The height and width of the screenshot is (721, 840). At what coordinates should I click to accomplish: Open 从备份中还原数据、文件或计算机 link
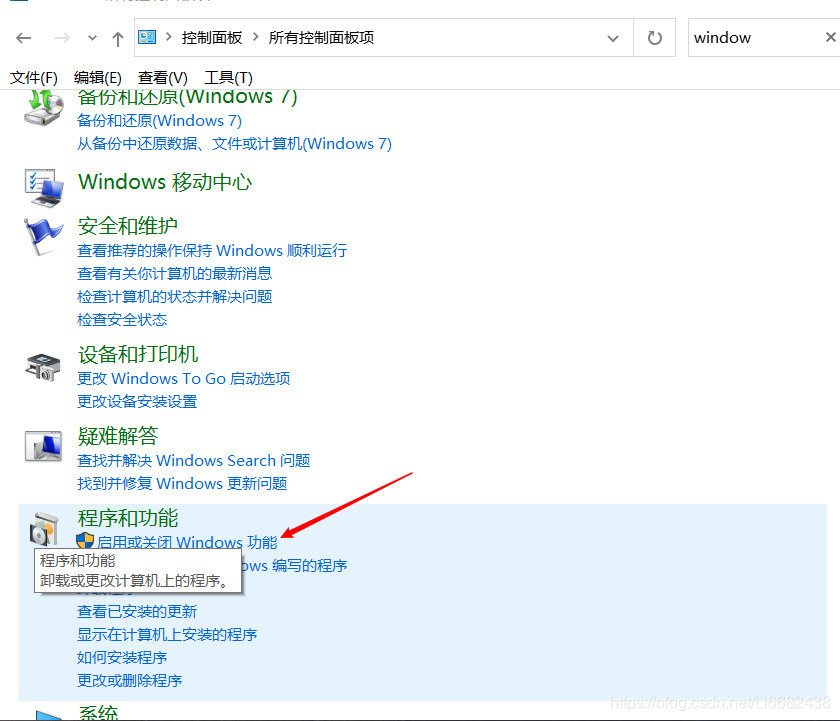pyautogui.click(x=235, y=144)
